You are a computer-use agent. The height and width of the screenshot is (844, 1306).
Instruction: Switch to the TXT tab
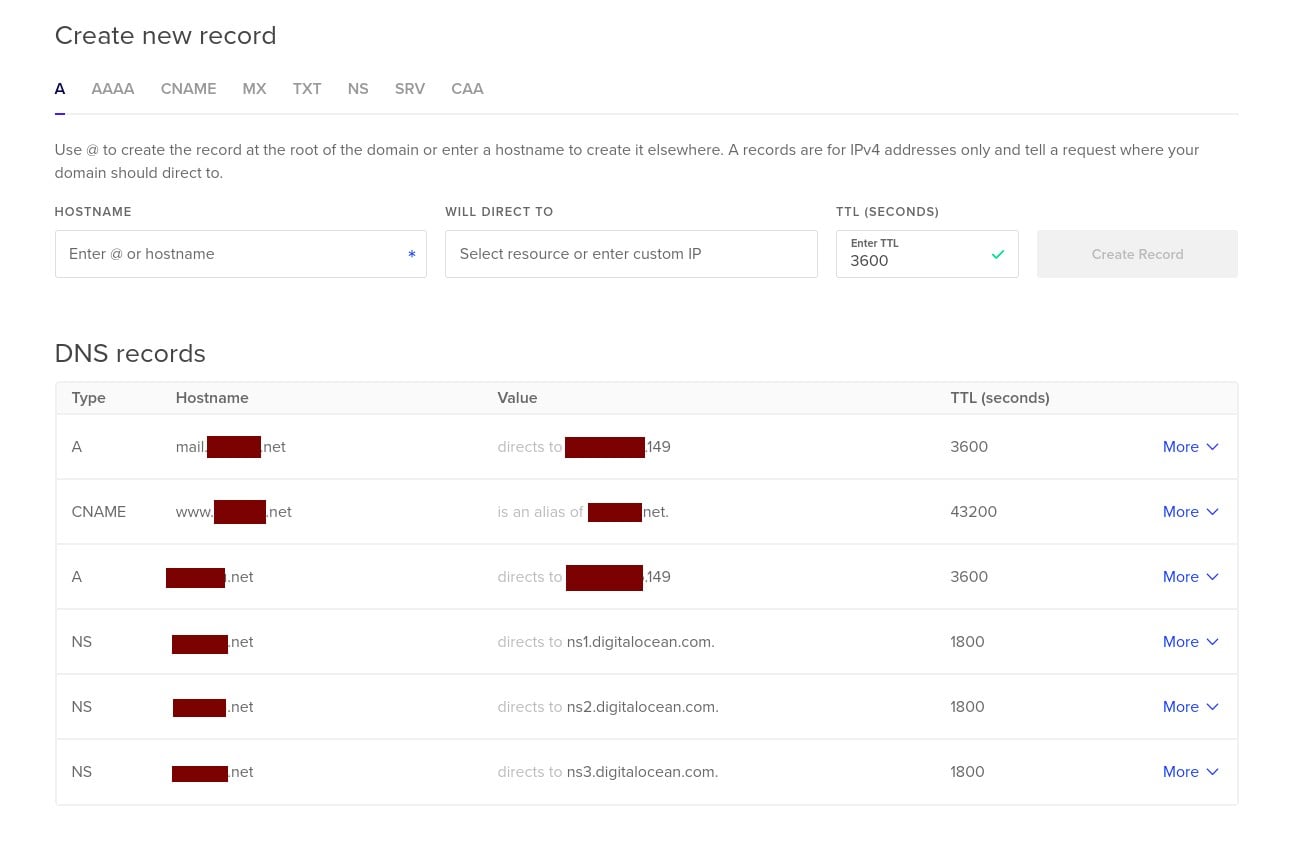point(307,89)
